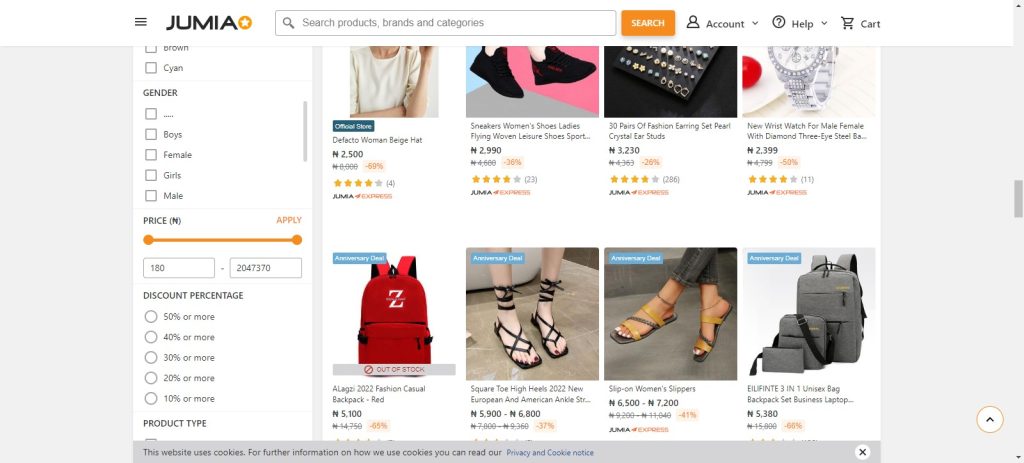This screenshot has width=1024, height=463.
Task: Click the minimum price input field
Action: click(180, 268)
